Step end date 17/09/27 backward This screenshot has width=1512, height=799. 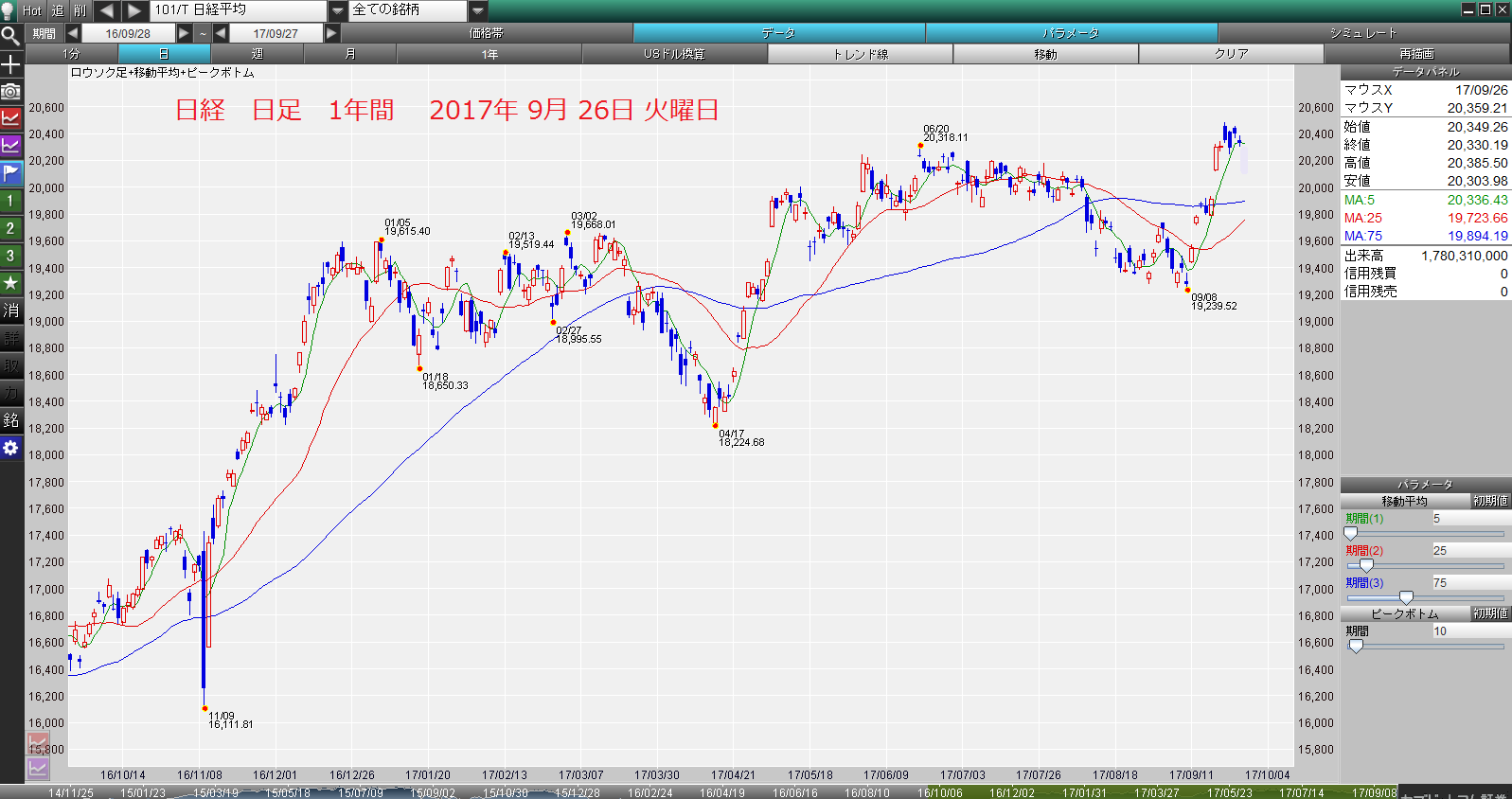click(x=221, y=33)
